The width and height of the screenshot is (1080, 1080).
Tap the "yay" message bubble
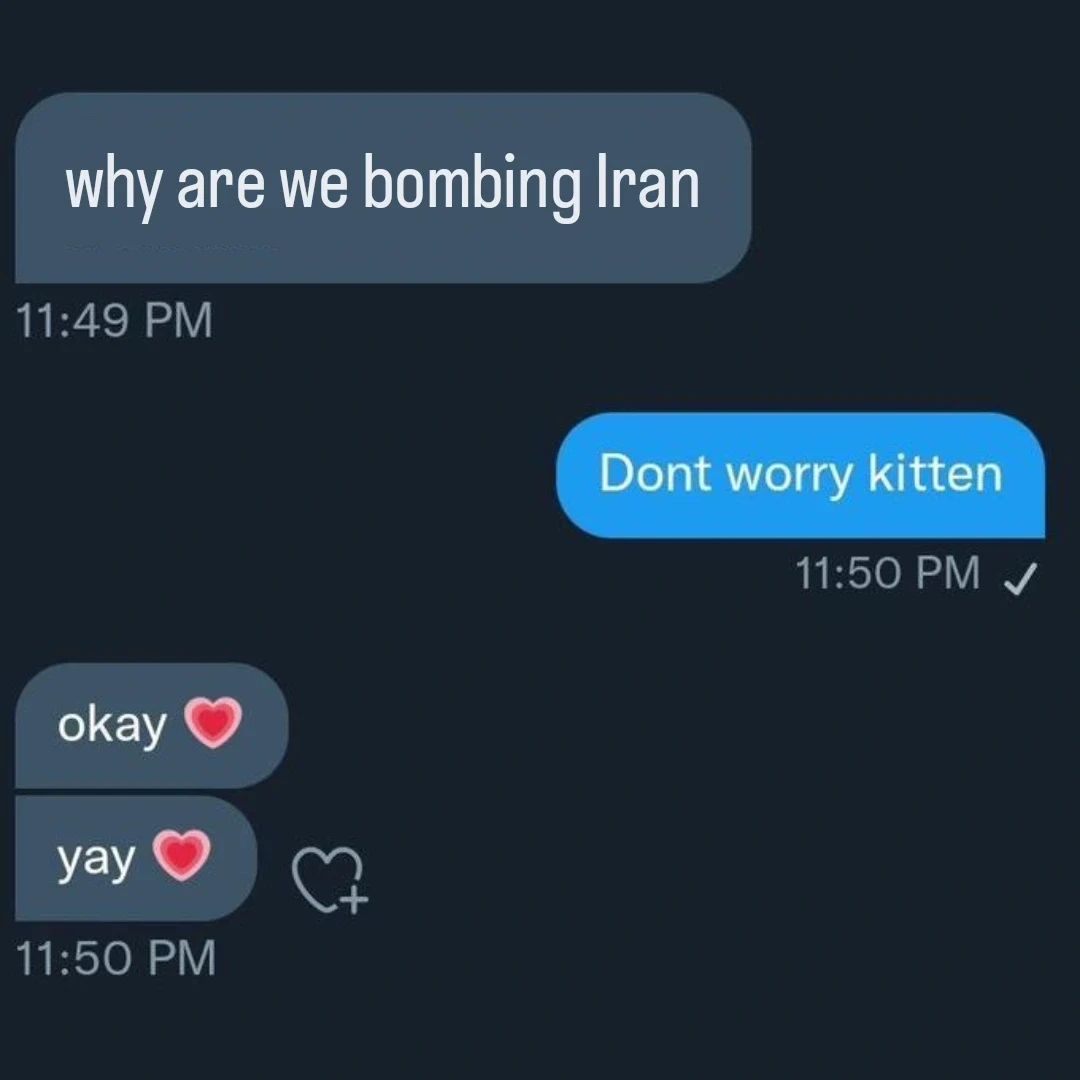[x=136, y=858]
